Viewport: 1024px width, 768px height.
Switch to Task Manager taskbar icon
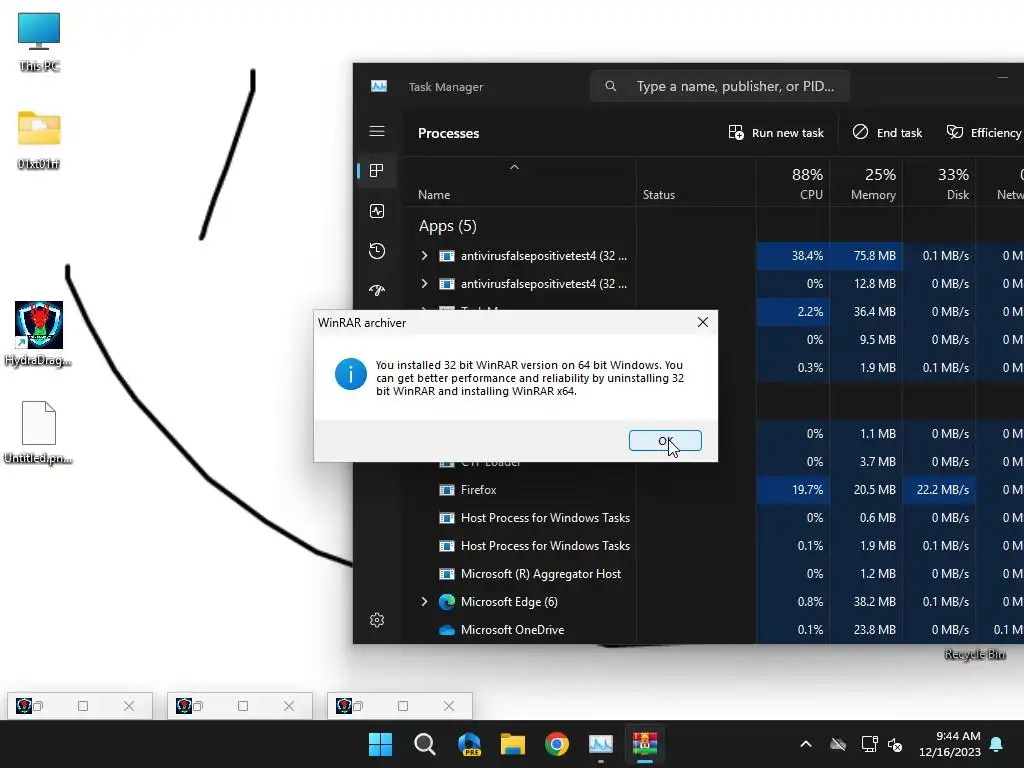[601, 744]
